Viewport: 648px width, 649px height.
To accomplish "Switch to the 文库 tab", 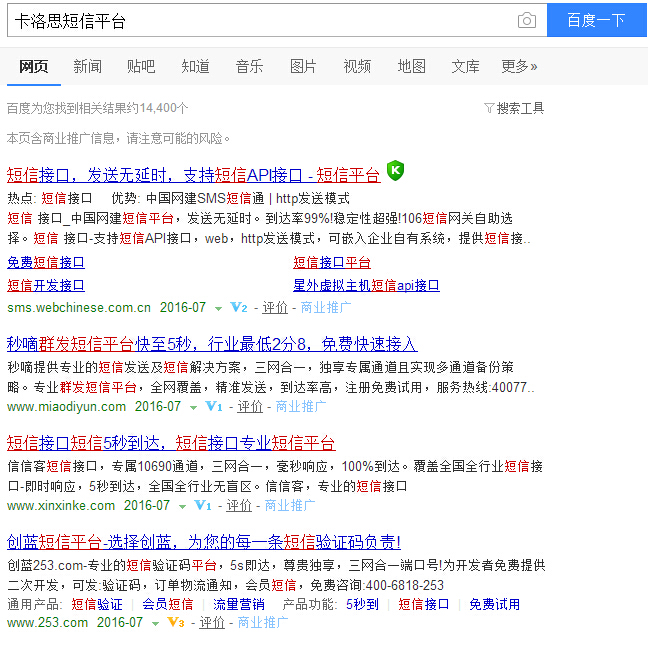I will point(465,66).
